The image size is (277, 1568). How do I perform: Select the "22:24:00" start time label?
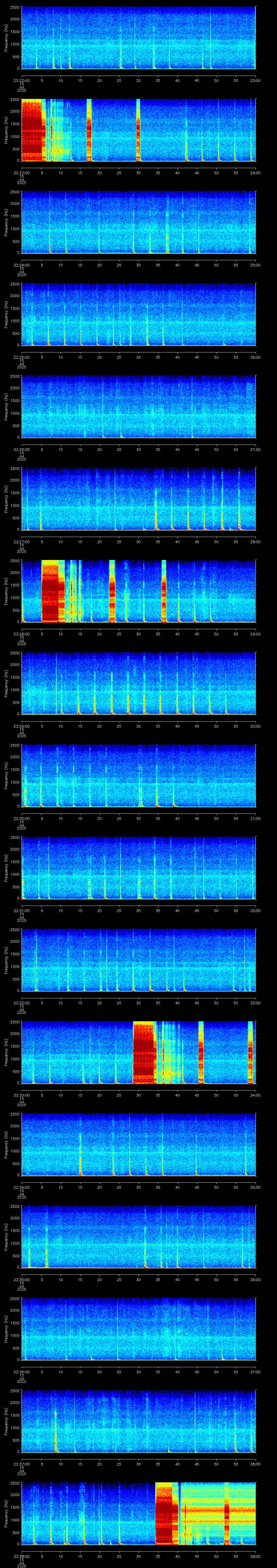point(21,265)
